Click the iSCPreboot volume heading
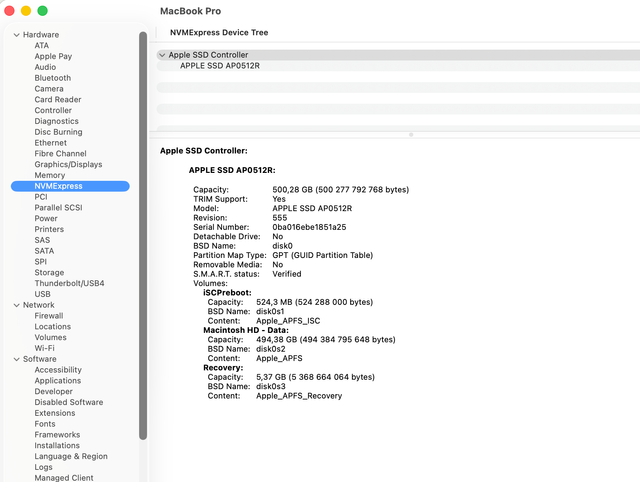The height and width of the screenshot is (482, 640). [x=227, y=293]
